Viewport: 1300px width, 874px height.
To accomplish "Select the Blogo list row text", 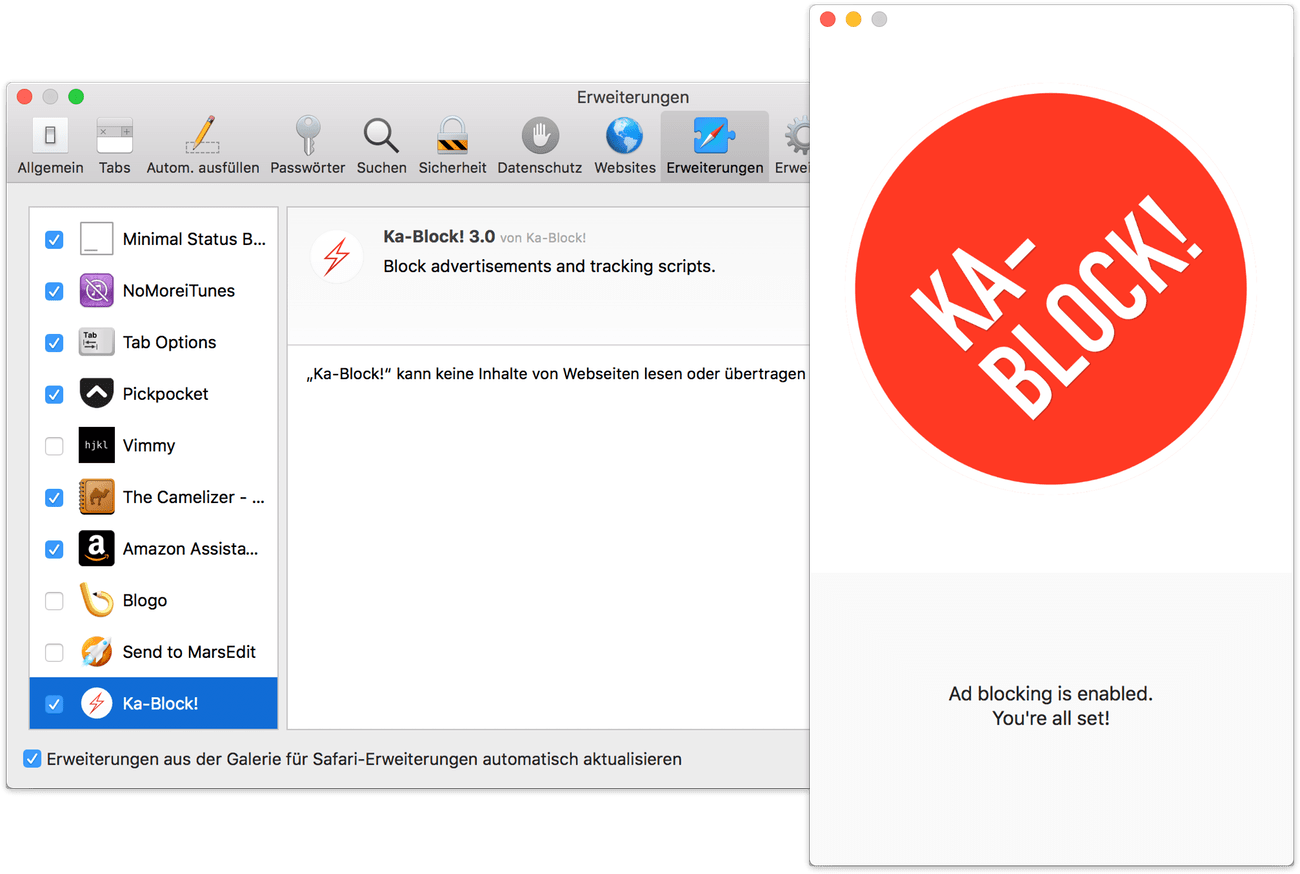I will [145, 600].
